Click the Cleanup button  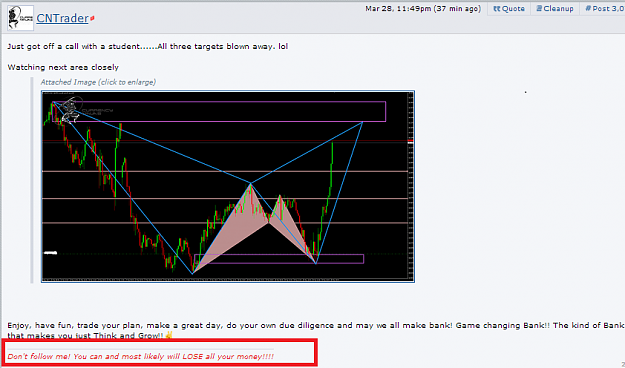click(554, 8)
